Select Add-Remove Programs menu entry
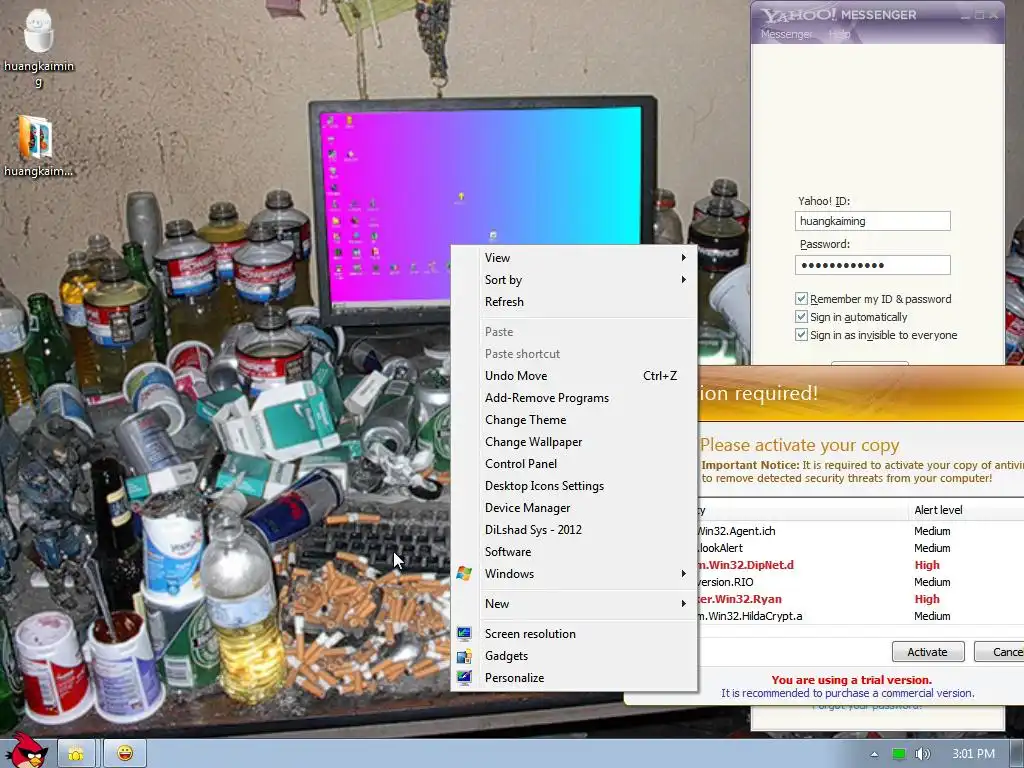 [573, 398]
